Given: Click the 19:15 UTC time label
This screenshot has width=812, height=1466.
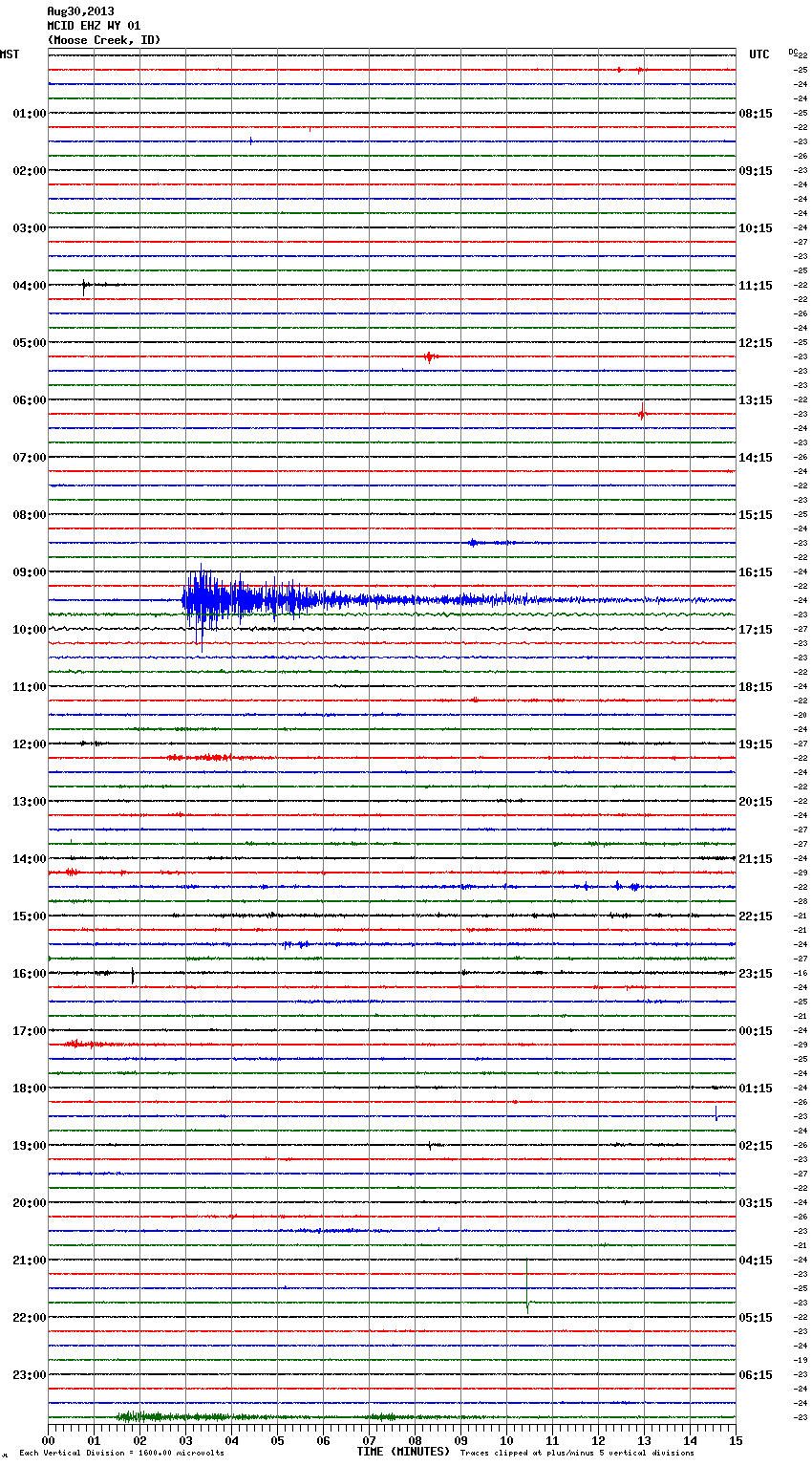Looking at the screenshot, I should click(756, 744).
